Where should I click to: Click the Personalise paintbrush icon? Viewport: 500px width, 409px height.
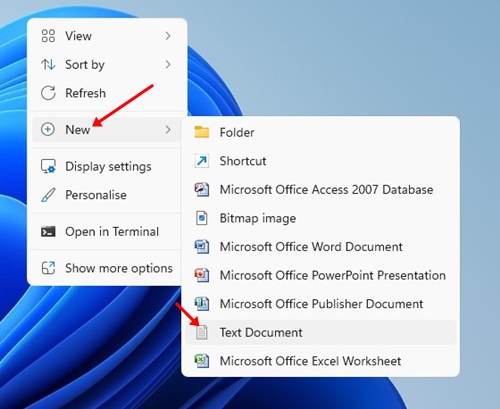pos(48,195)
